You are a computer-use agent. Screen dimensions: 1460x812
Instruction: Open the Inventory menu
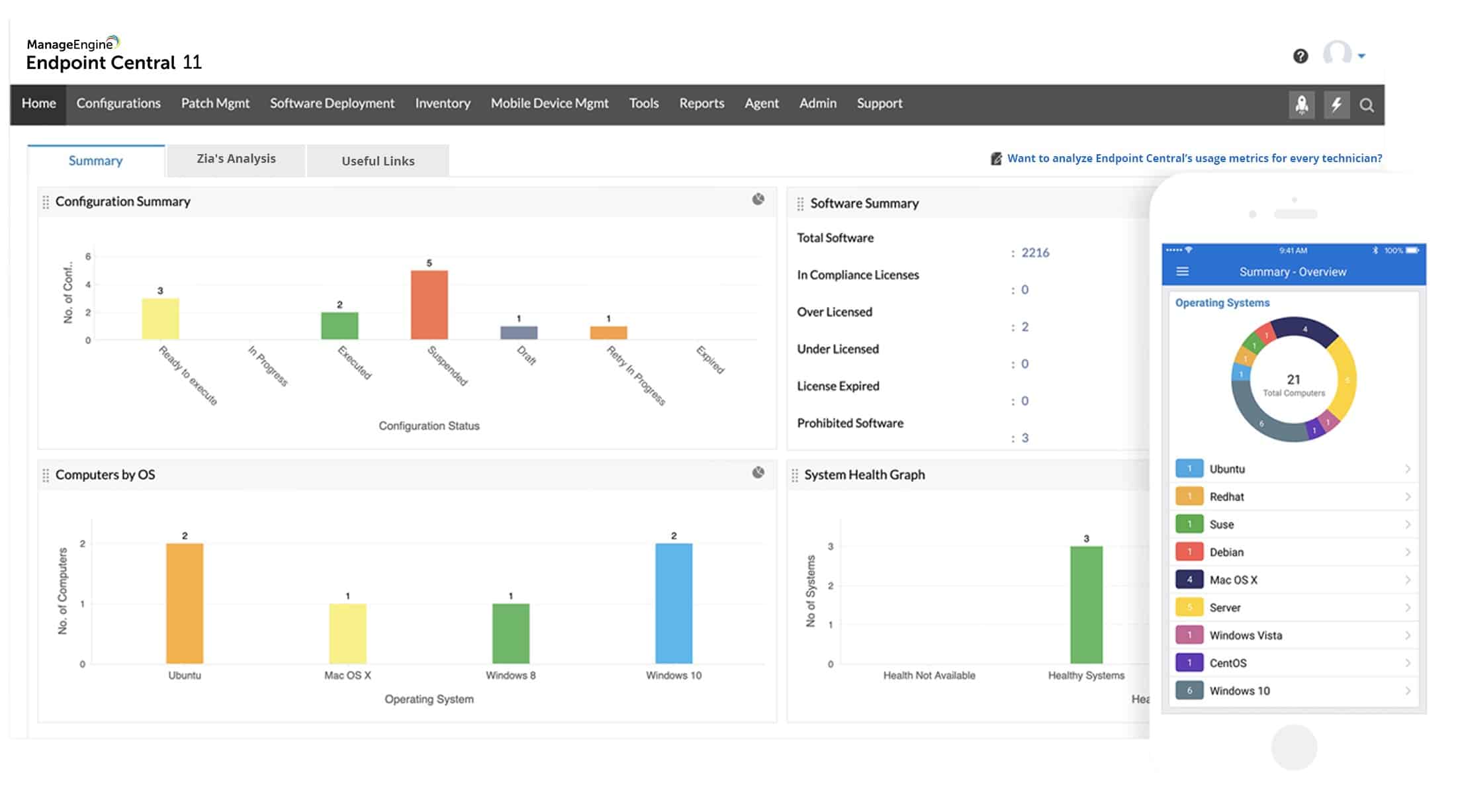click(x=443, y=104)
